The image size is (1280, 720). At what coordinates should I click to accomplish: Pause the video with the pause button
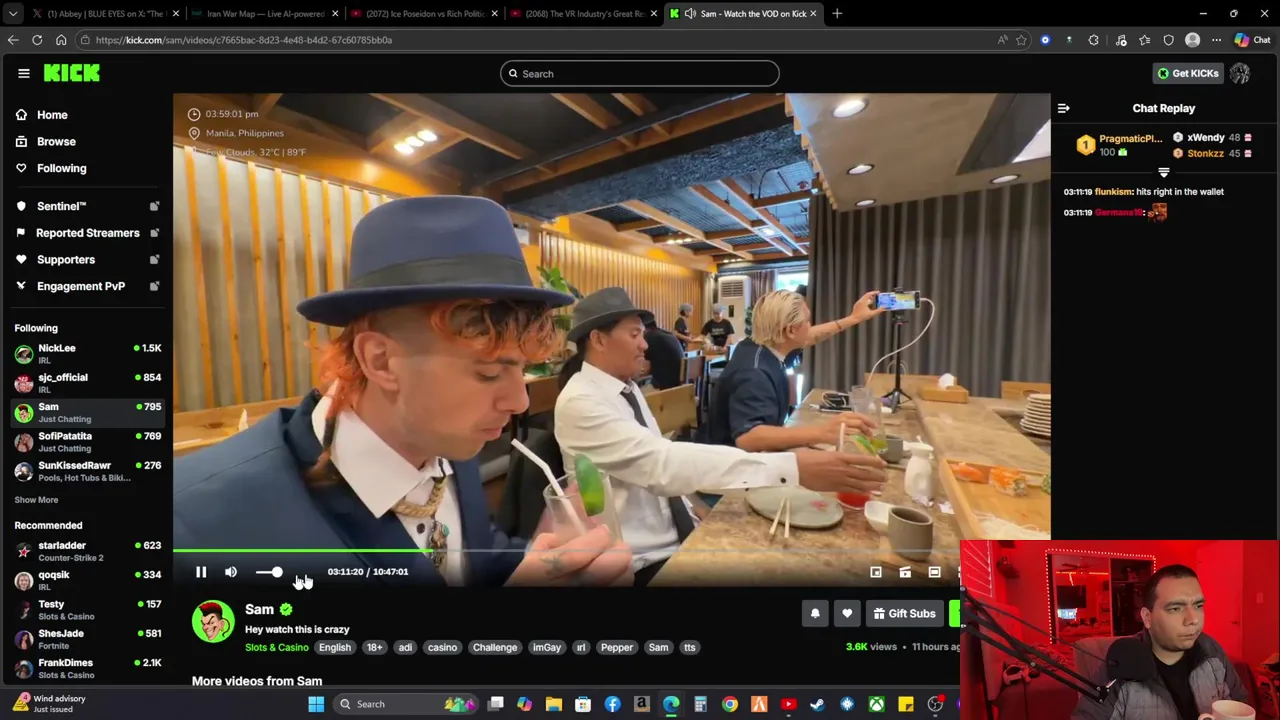coord(201,572)
